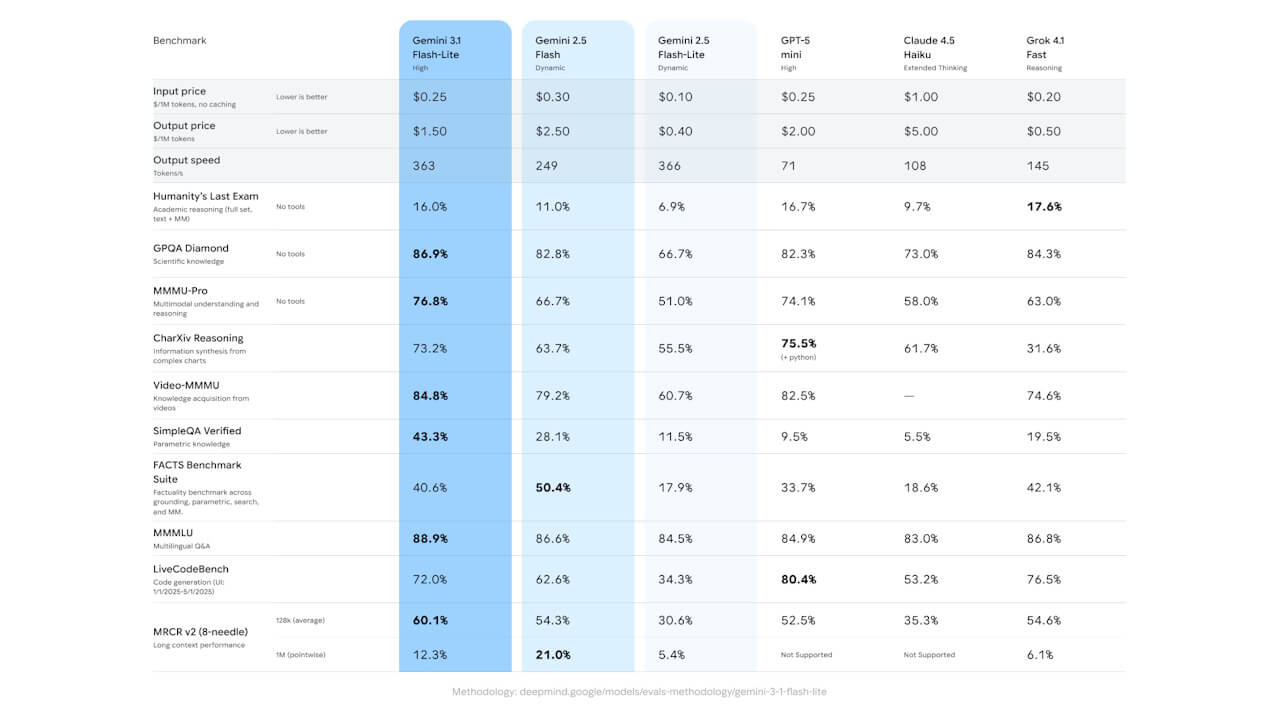The width and height of the screenshot is (1280, 720).
Task: Click the Gemini 3.1 Flash-Lite column header
Action: (x=436, y=47)
